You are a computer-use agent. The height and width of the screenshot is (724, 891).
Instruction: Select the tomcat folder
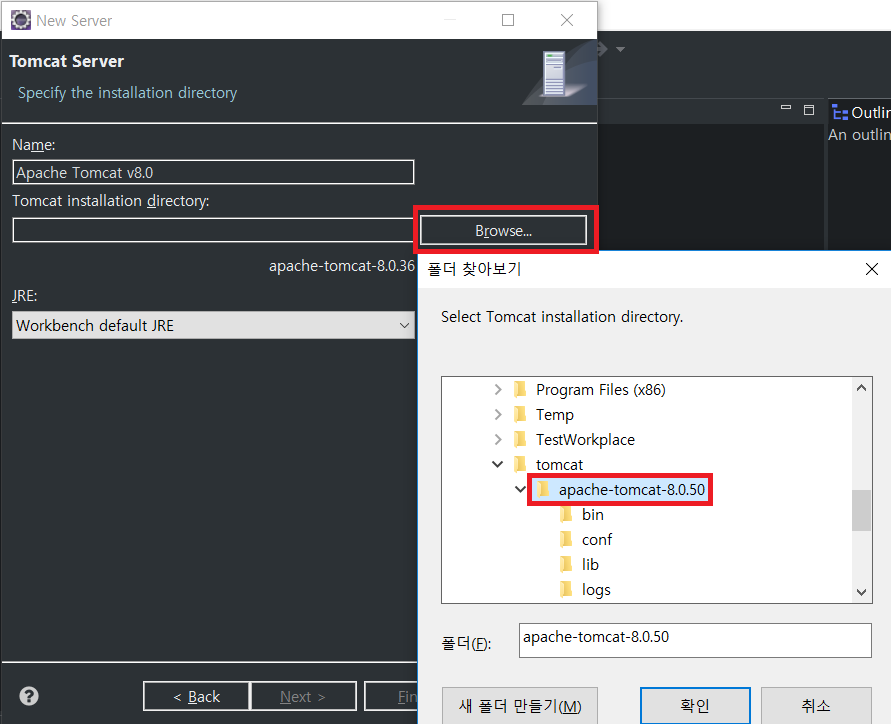(559, 464)
